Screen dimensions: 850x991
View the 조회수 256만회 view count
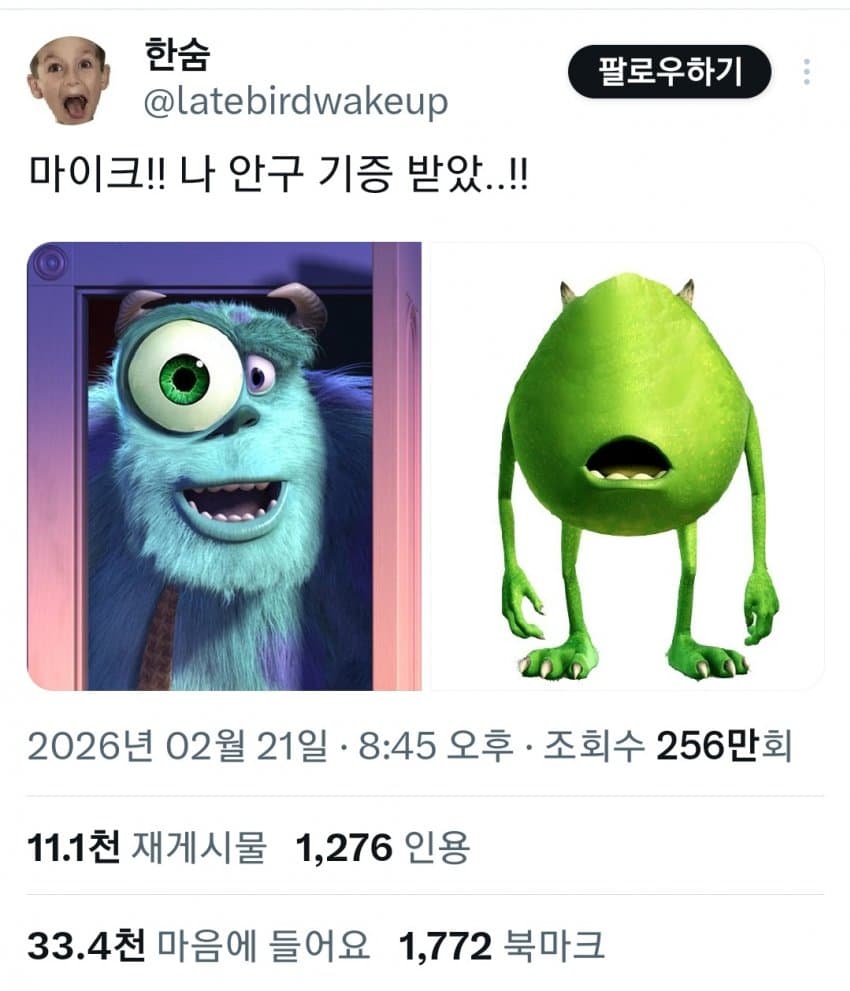667,746
